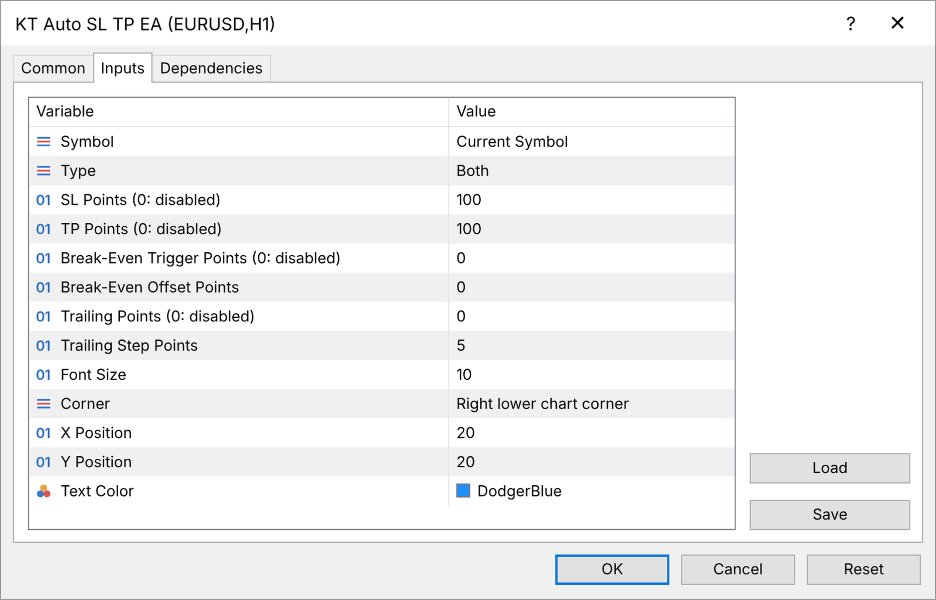Save inputs with the Save button
936x600 pixels.
click(830, 515)
